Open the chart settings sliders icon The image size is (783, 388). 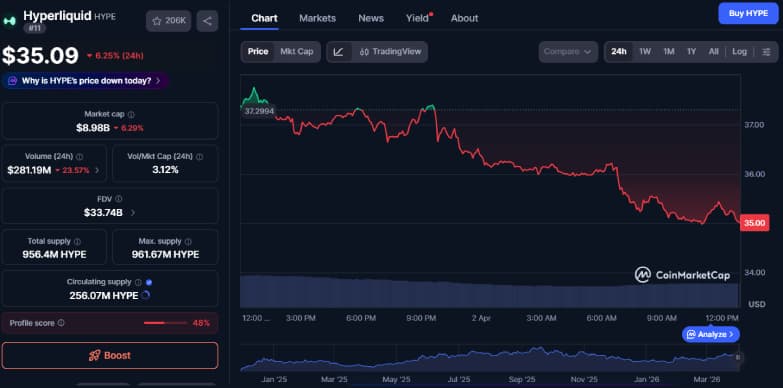(766, 52)
